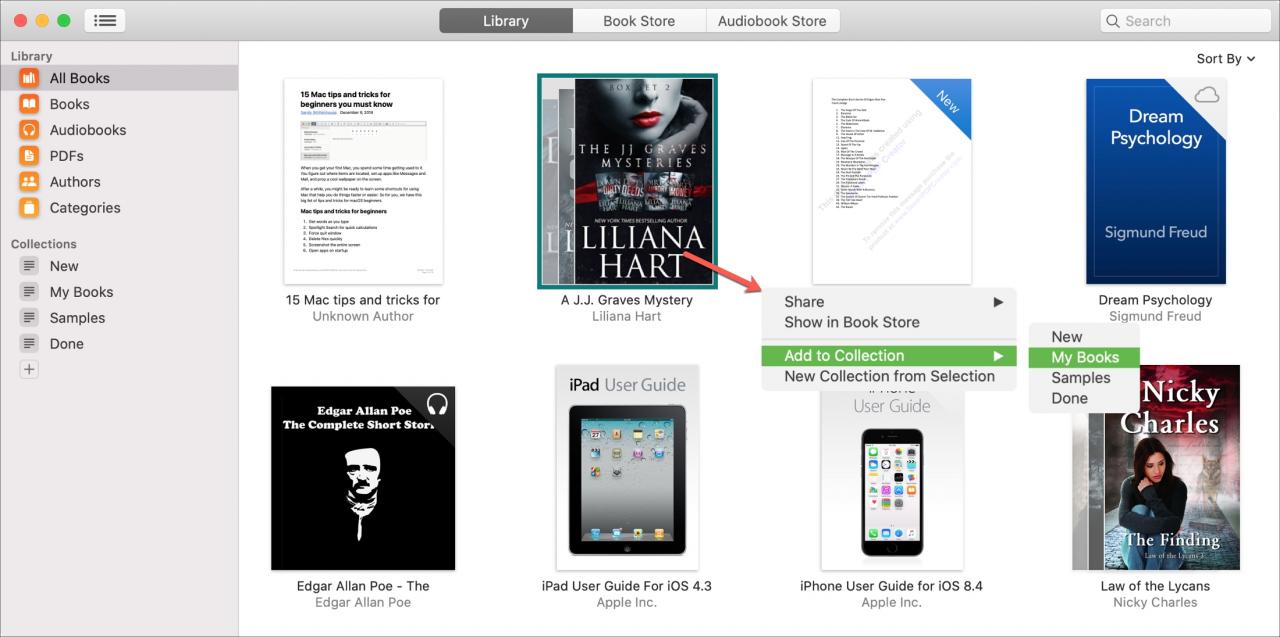1280x637 pixels.
Task: Select Done in the collection submenu
Action: tap(1084, 398)
